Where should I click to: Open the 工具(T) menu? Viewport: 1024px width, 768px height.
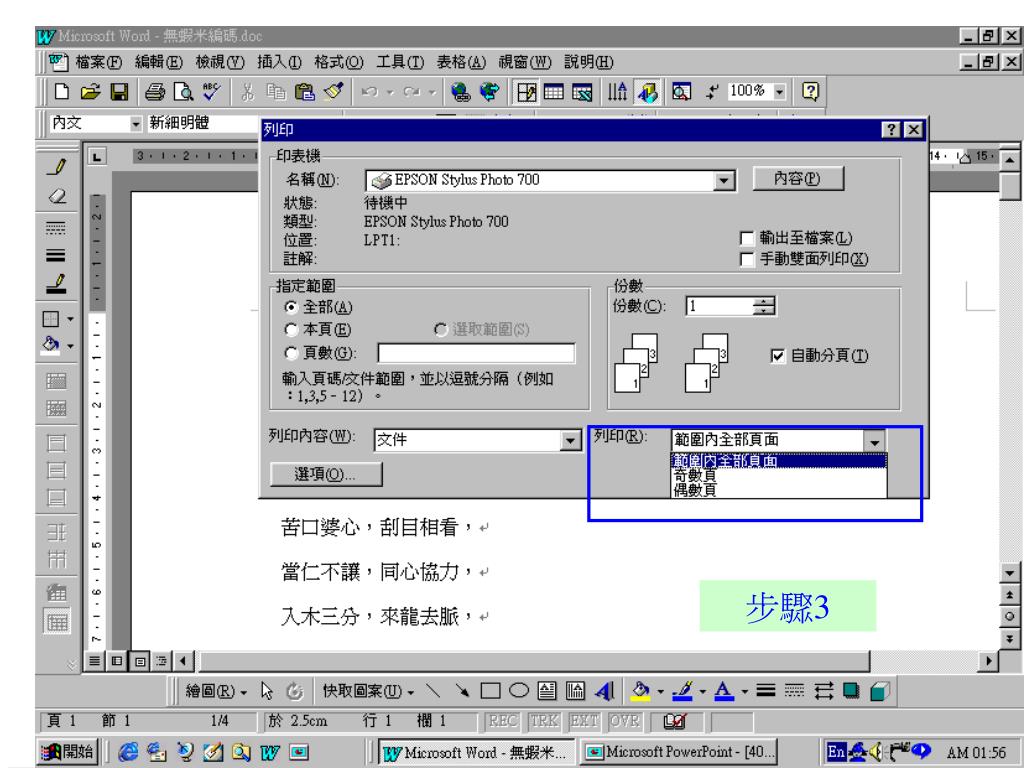pyautogui.click(x=400, y=62)
